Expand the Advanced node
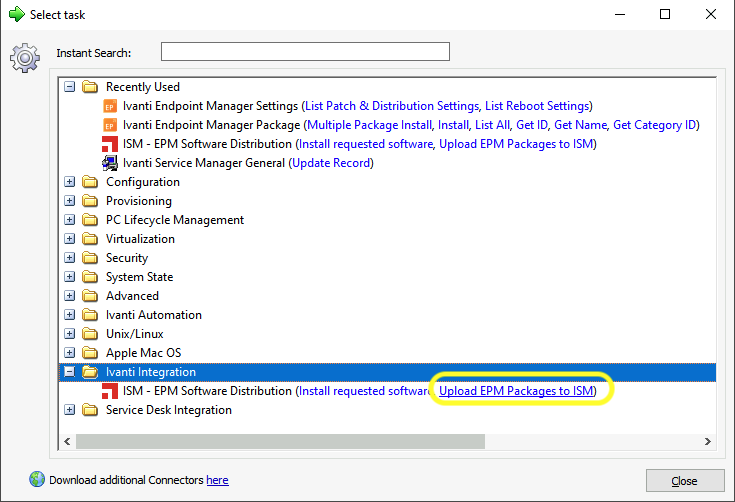The image size is (735, 502). 69,296
